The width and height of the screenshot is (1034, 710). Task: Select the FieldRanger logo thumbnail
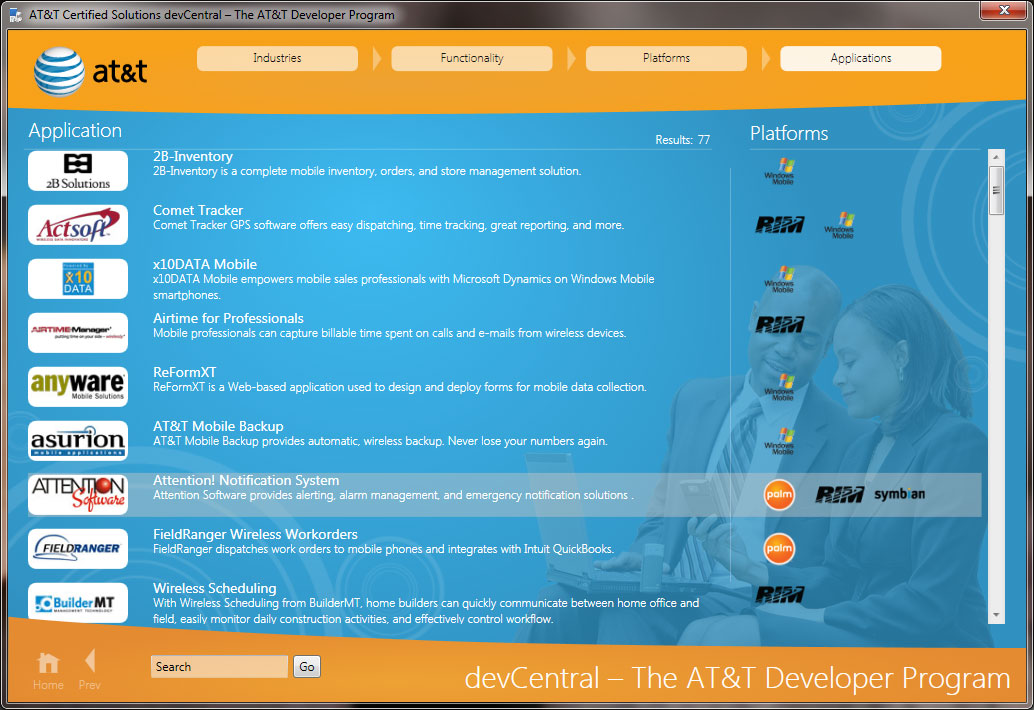click(x=78, y=548)
